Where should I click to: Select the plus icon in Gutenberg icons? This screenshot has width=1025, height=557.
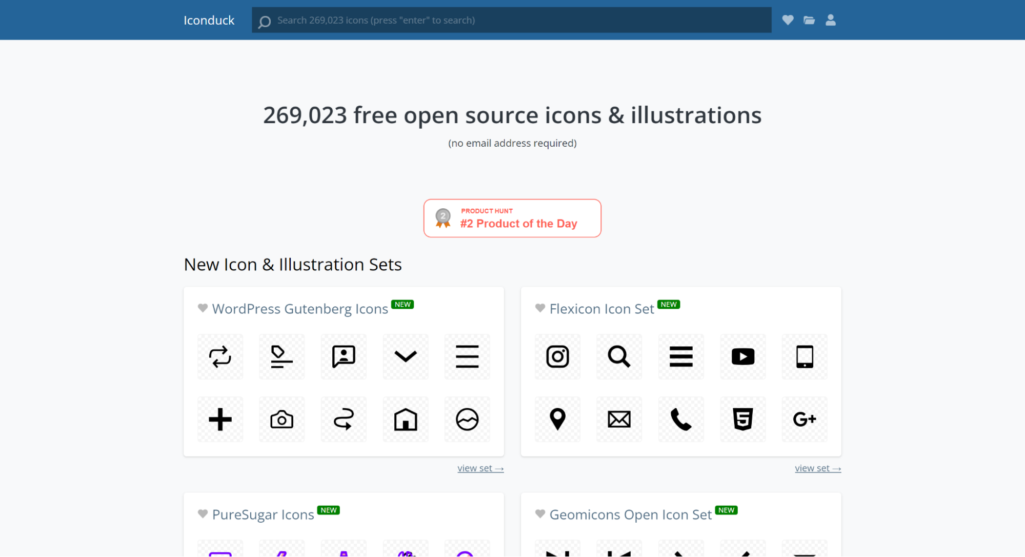click(220, 419)
